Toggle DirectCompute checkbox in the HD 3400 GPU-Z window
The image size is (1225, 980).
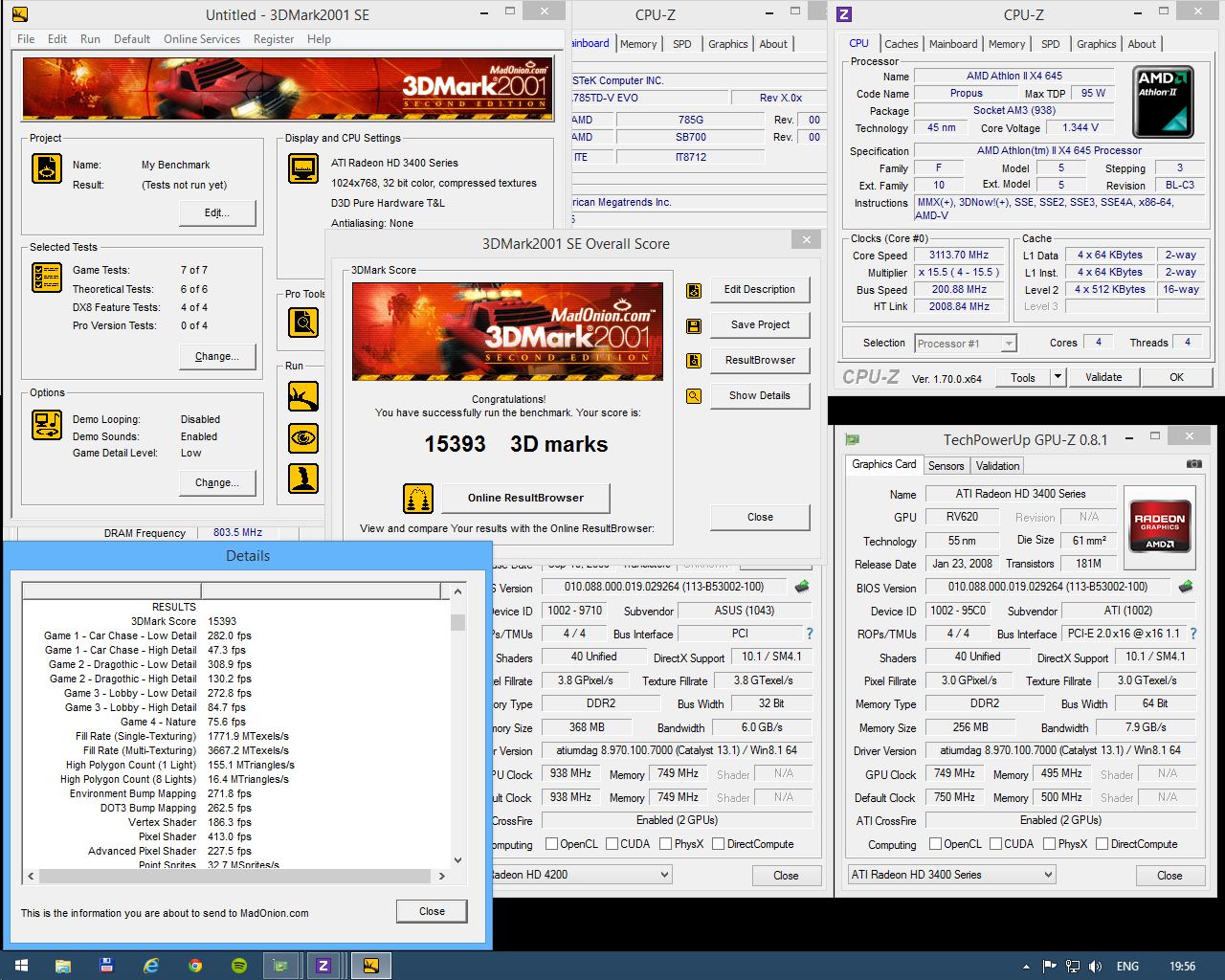pos(1102,844)
